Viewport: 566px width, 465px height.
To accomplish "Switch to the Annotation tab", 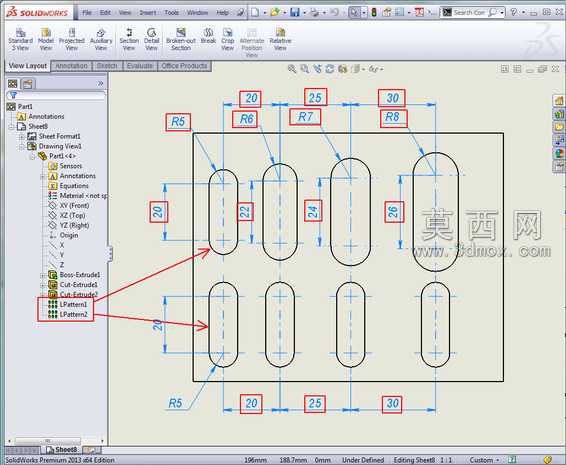I will tap(71, 66).
